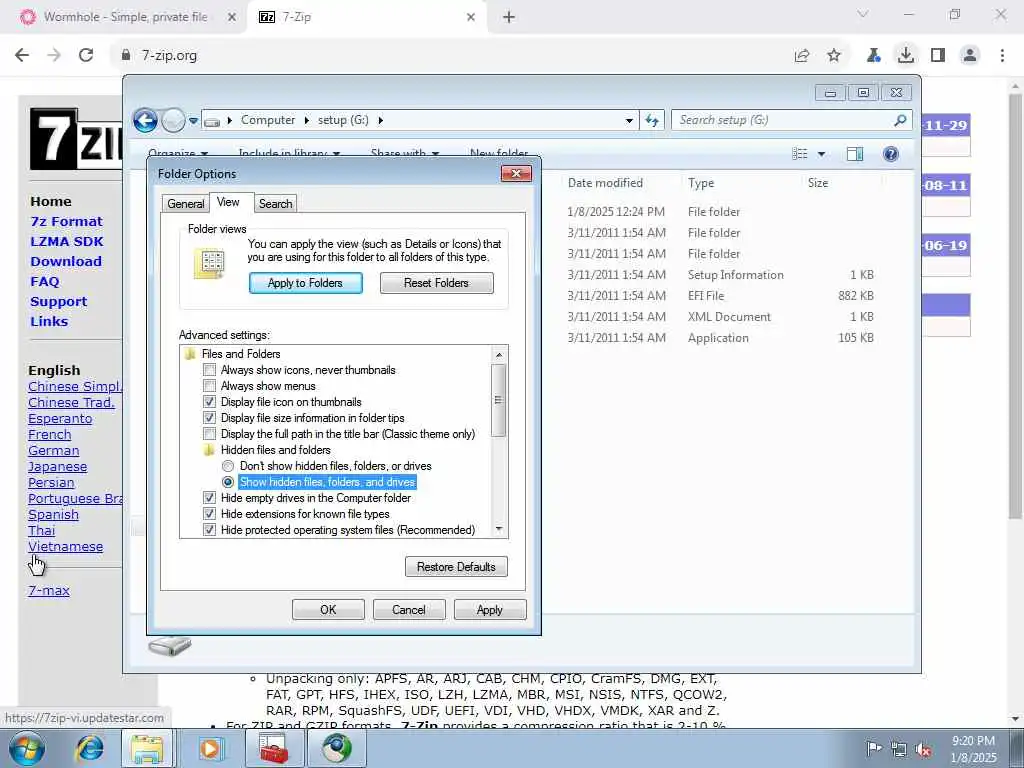This screenshot has height=768, width=1024.
Task: Click the magnifier icon in the Explorer search box
Action: (900, 120)
